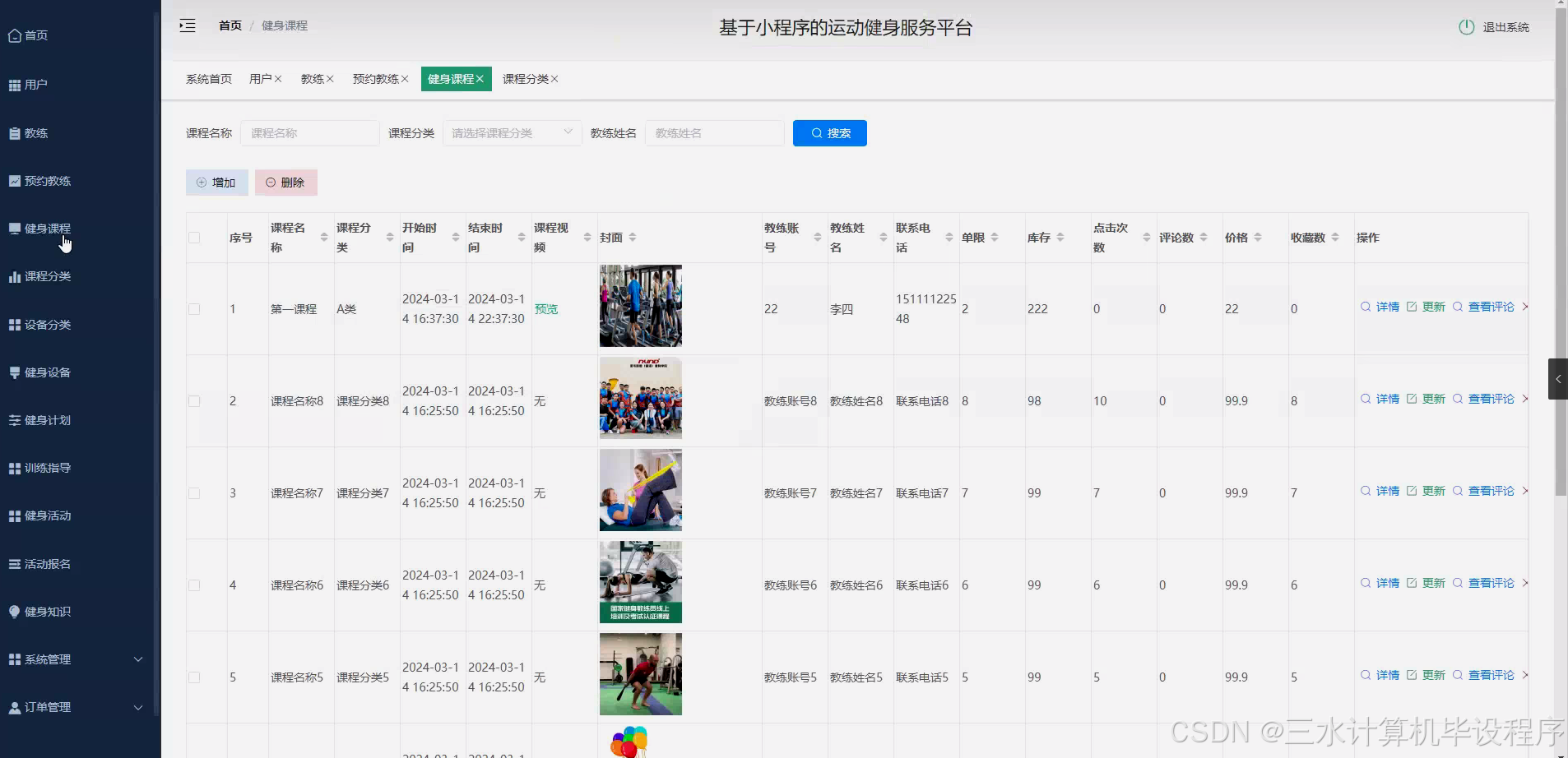Click the page vertical scrollbar
Screen dimensions: 1568x758
click(x=1561, y=251)
